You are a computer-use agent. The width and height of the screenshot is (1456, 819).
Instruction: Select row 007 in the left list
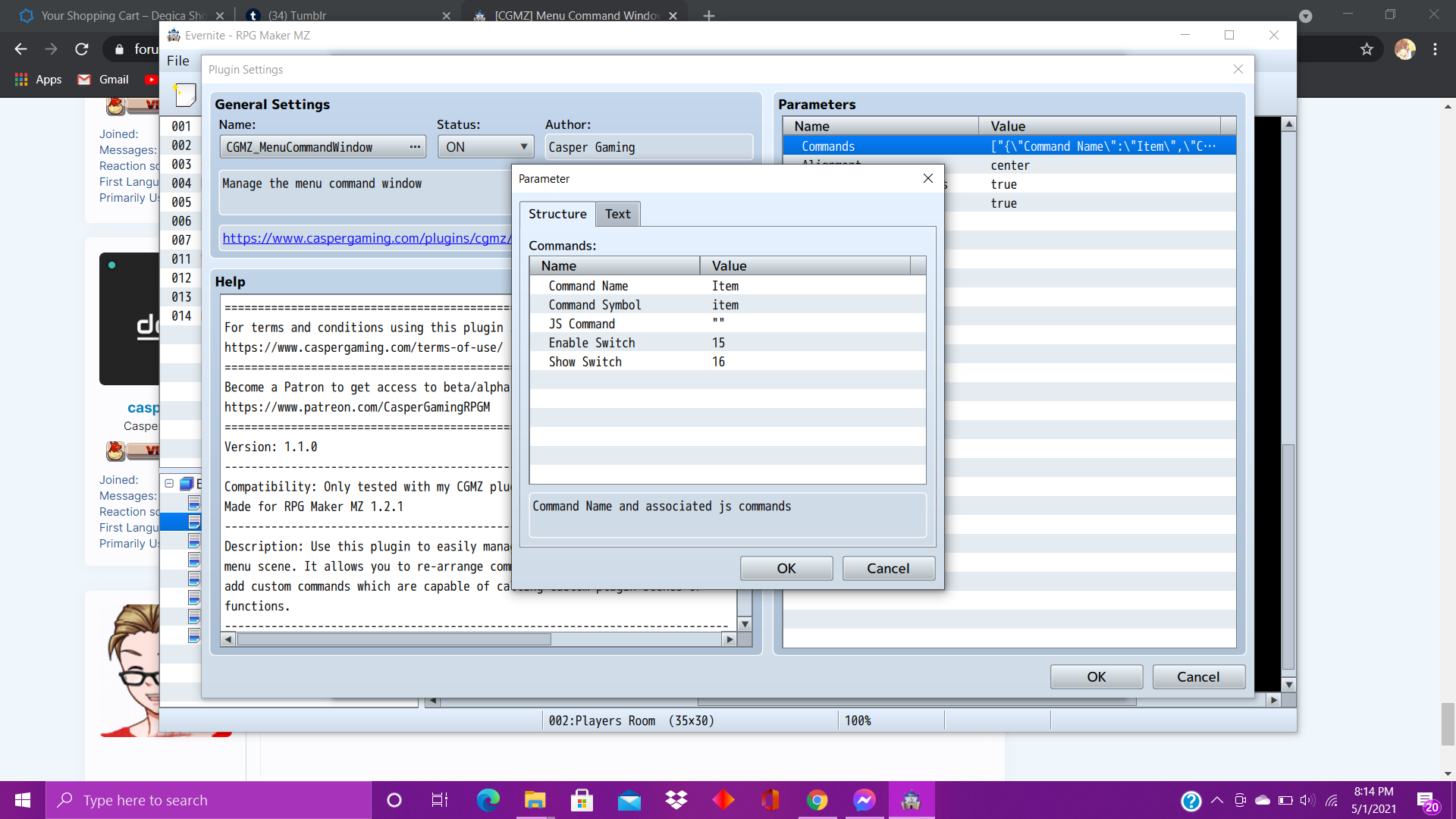coord(180,240)
